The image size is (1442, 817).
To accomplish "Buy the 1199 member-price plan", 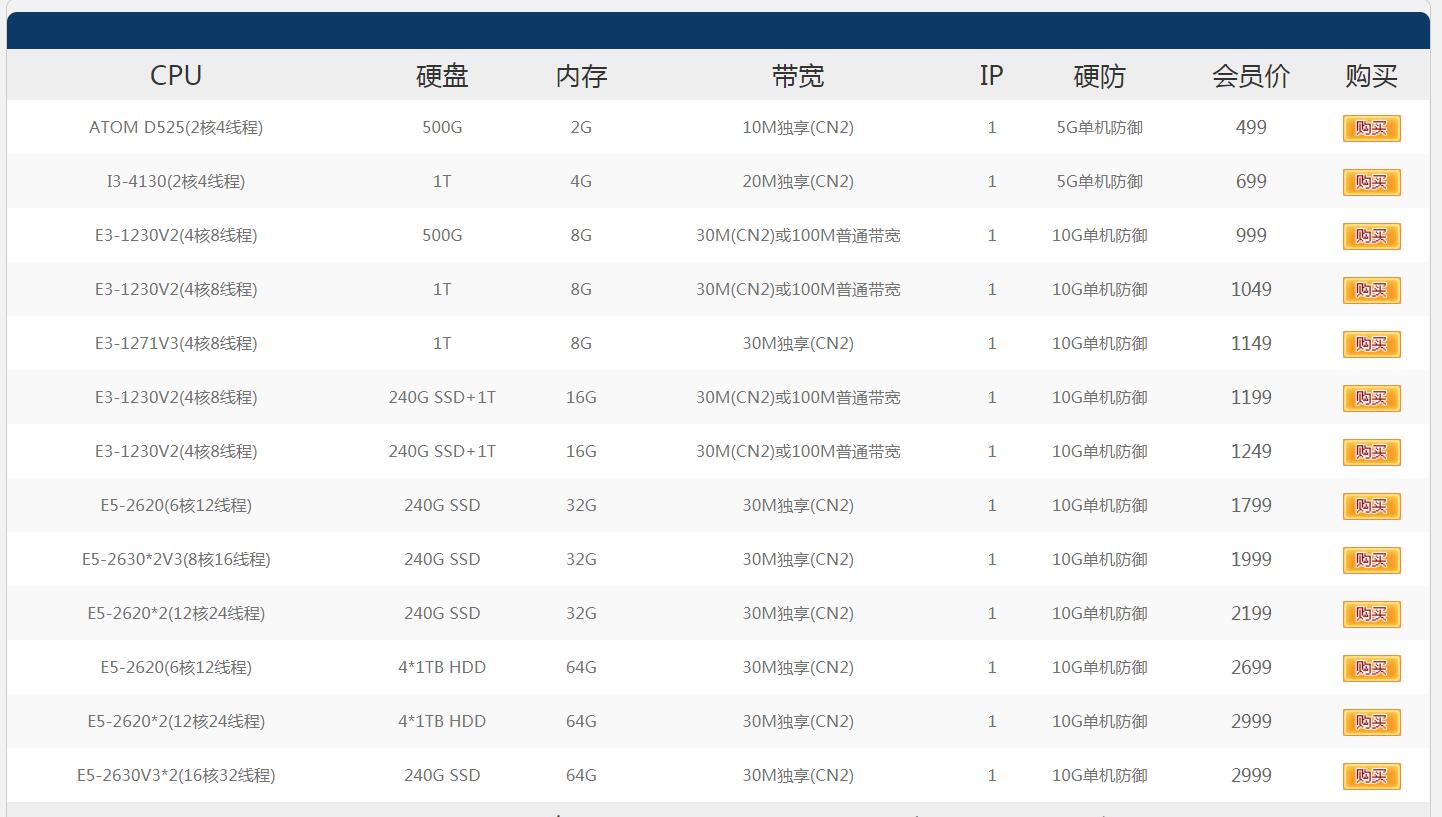I will pos(1371,398).
